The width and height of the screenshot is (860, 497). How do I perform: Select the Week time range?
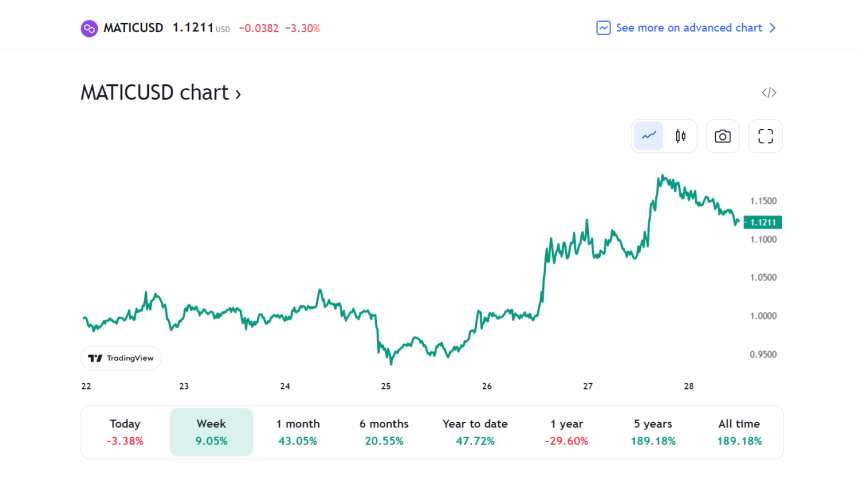[211, 432]
